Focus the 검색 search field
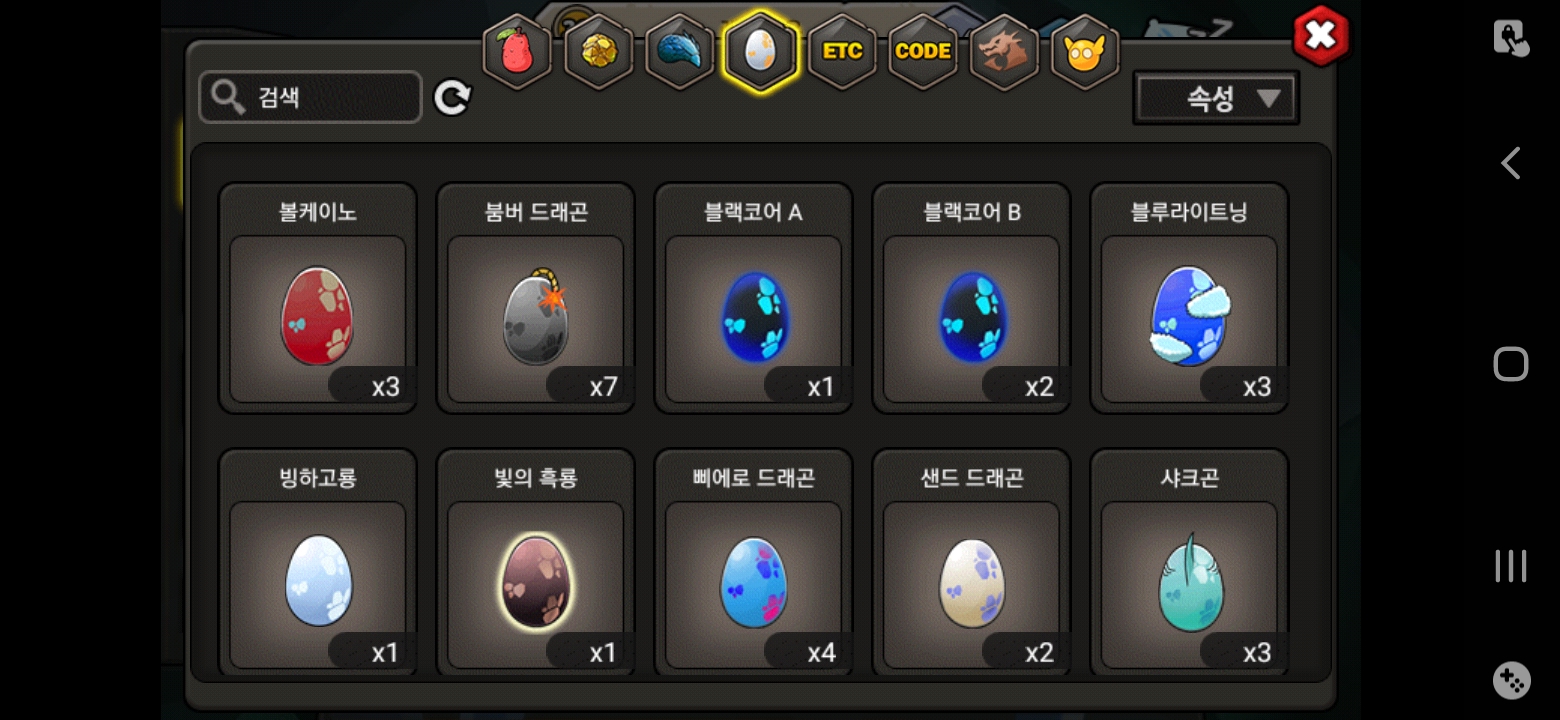This screenshot has width=1560, height=720. click(310, 97)
